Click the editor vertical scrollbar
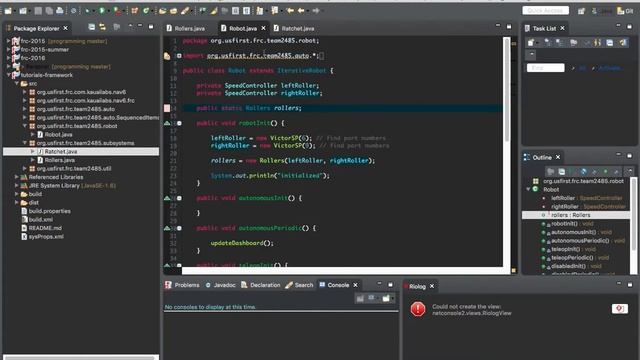The height and width of the screenshot is (360, 640). point(507,90)
